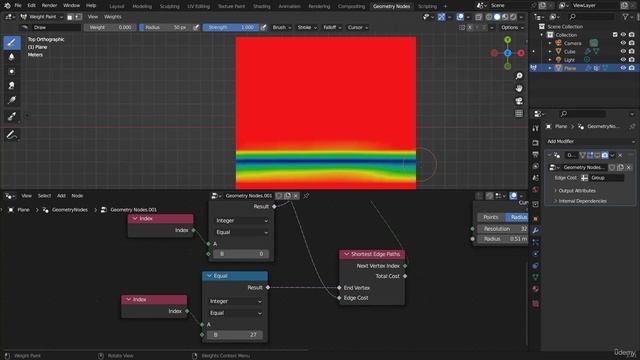Click the Add Modifier button

coord(590,141)
